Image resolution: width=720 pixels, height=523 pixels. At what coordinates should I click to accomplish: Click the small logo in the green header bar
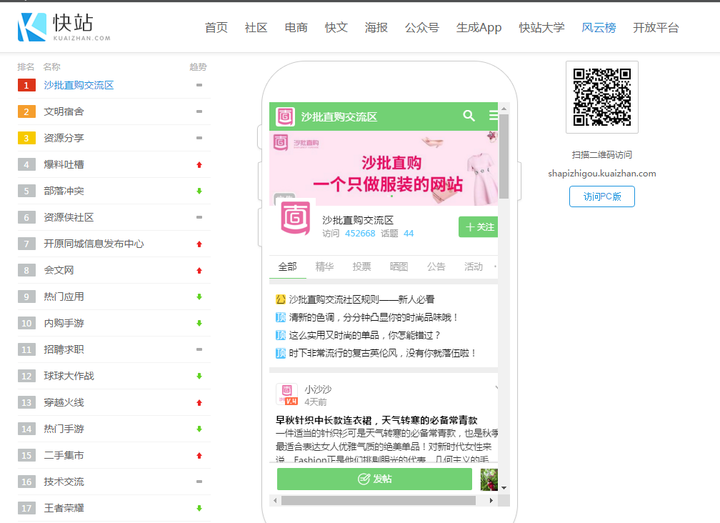pyautogui.click(x=285, y=116)
